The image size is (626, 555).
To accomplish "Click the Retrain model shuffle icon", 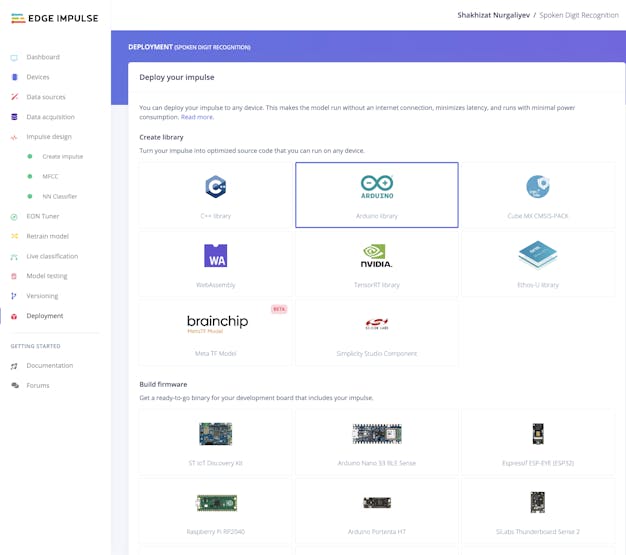I will click(14, 236).
